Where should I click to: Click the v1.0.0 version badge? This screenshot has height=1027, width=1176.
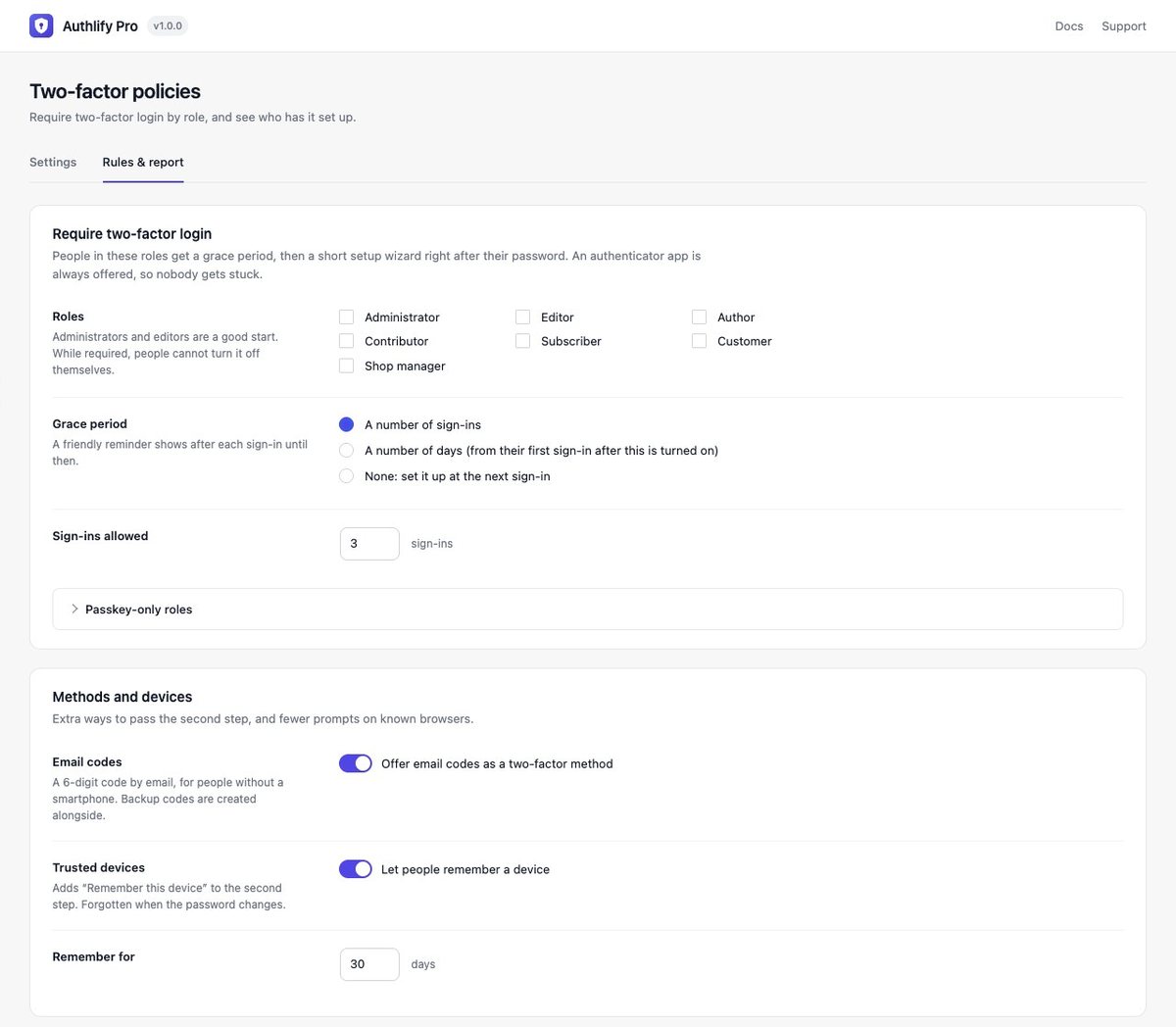(x=168, y=26)
